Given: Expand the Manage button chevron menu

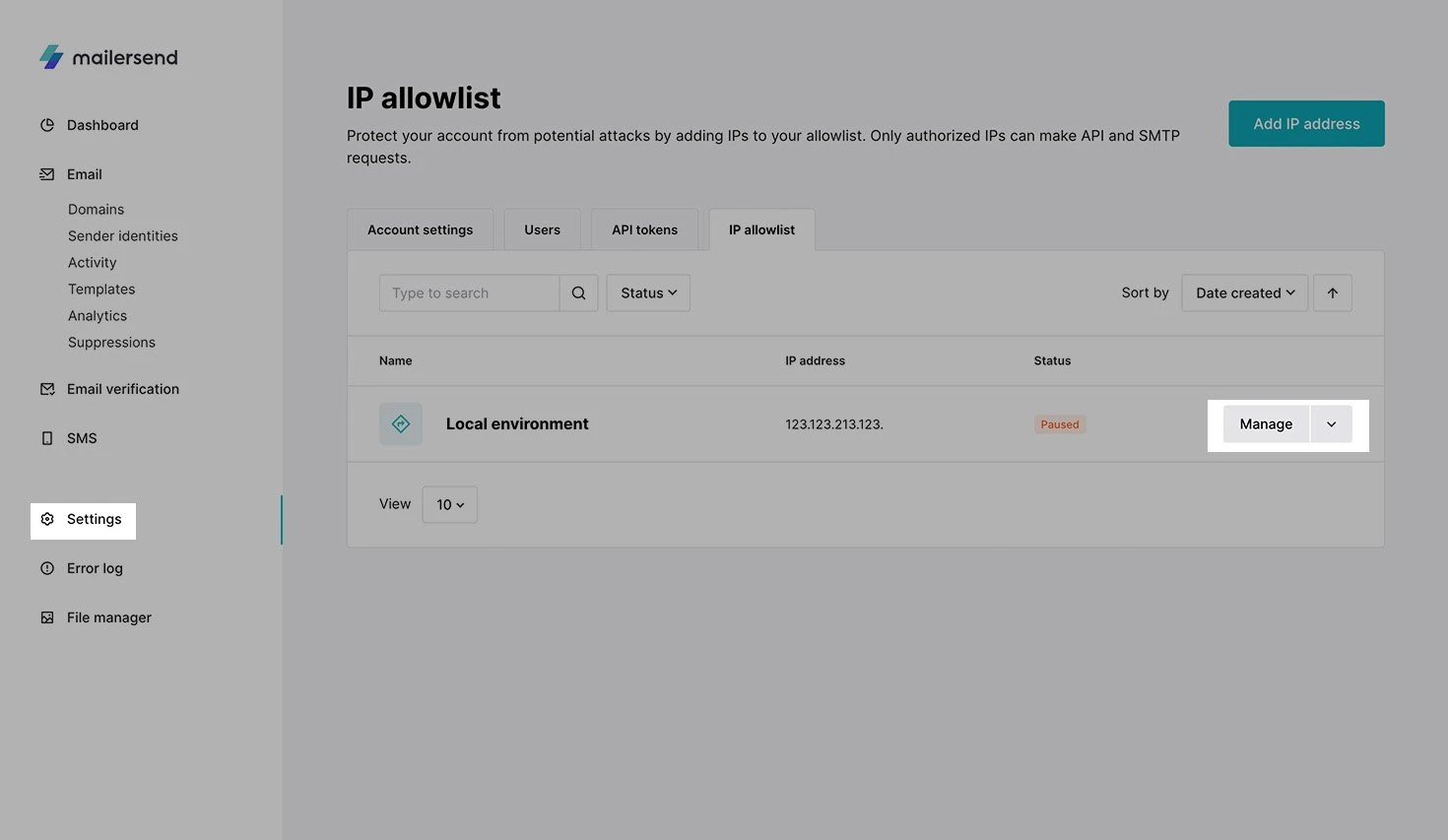Looking at the screenshot, I should [x=1331, y=424].
